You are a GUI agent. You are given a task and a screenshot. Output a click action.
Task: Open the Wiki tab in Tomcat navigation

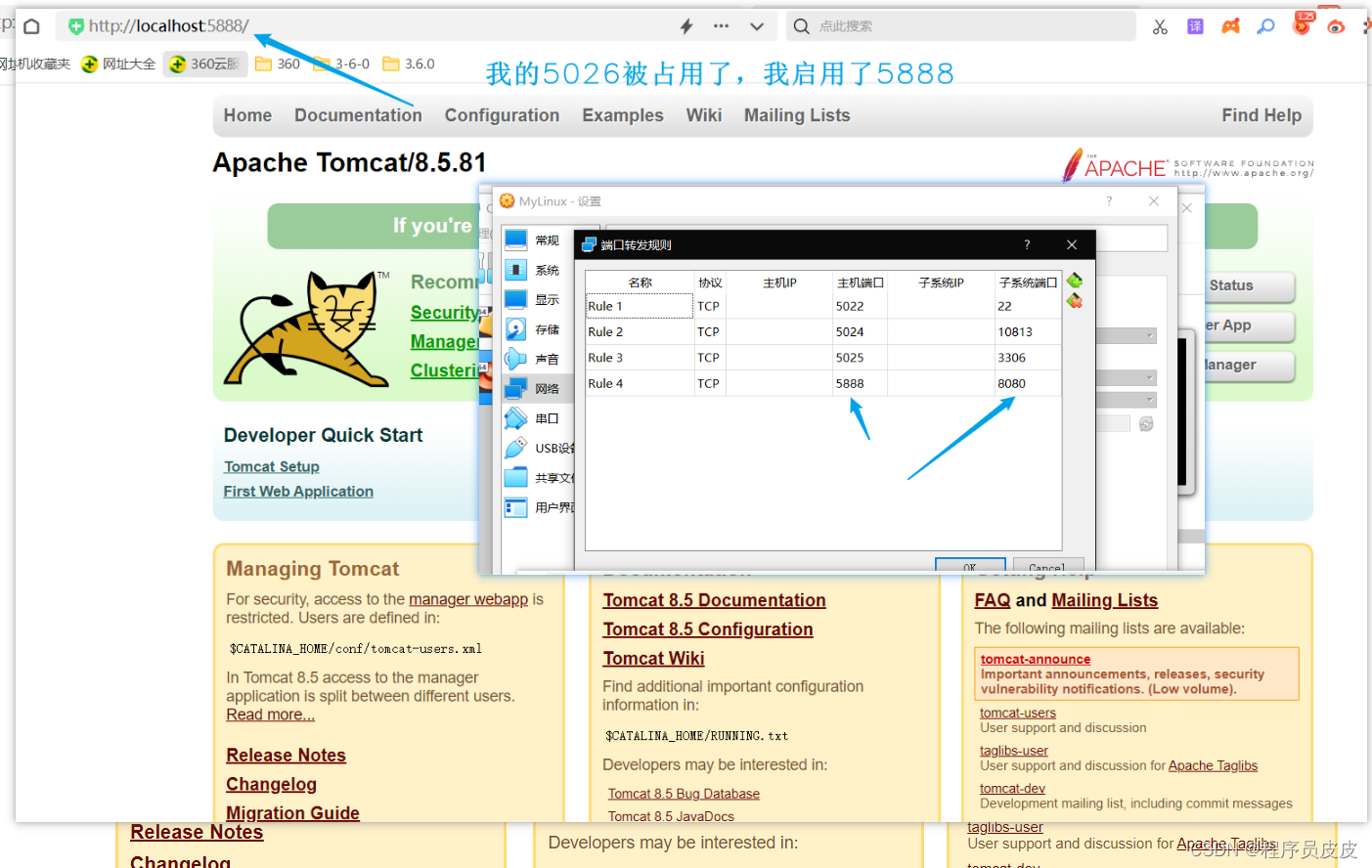coord(704,115)
